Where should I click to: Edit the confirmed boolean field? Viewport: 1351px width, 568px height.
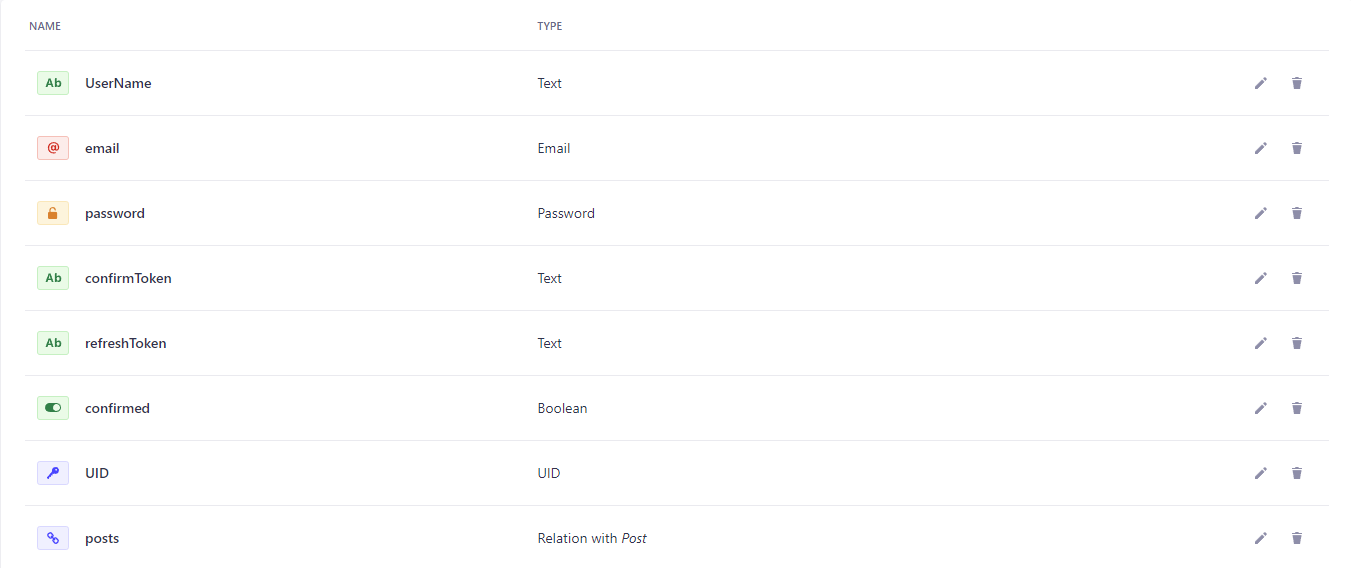coord(1260,408)
